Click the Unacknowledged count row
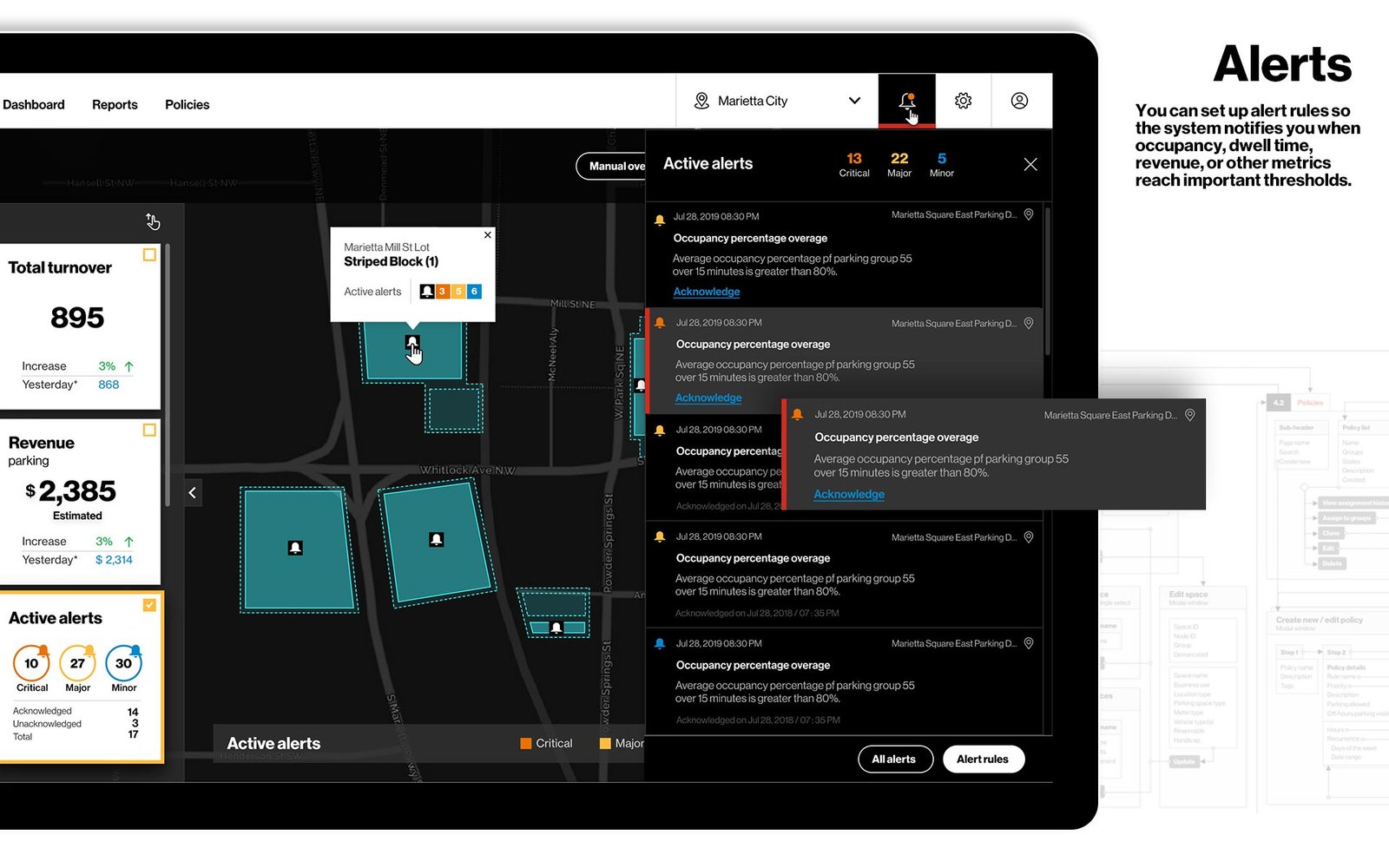1389x868 pixels. [76, 723]
